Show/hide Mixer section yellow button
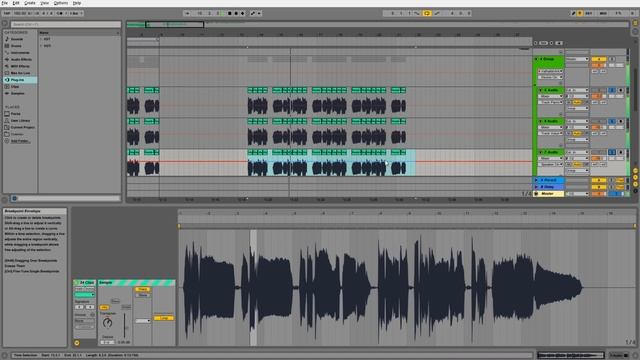The height and width of the screenshot is (360, 640). click(636, 184)
